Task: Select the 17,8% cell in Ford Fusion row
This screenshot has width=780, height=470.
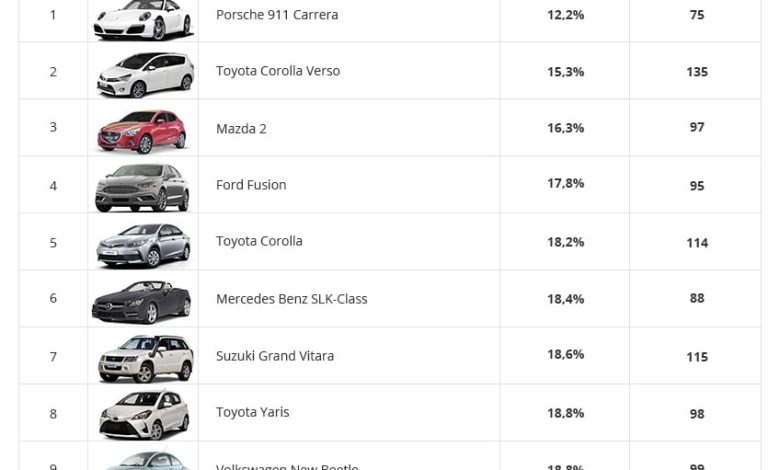Action: point(565,184)
